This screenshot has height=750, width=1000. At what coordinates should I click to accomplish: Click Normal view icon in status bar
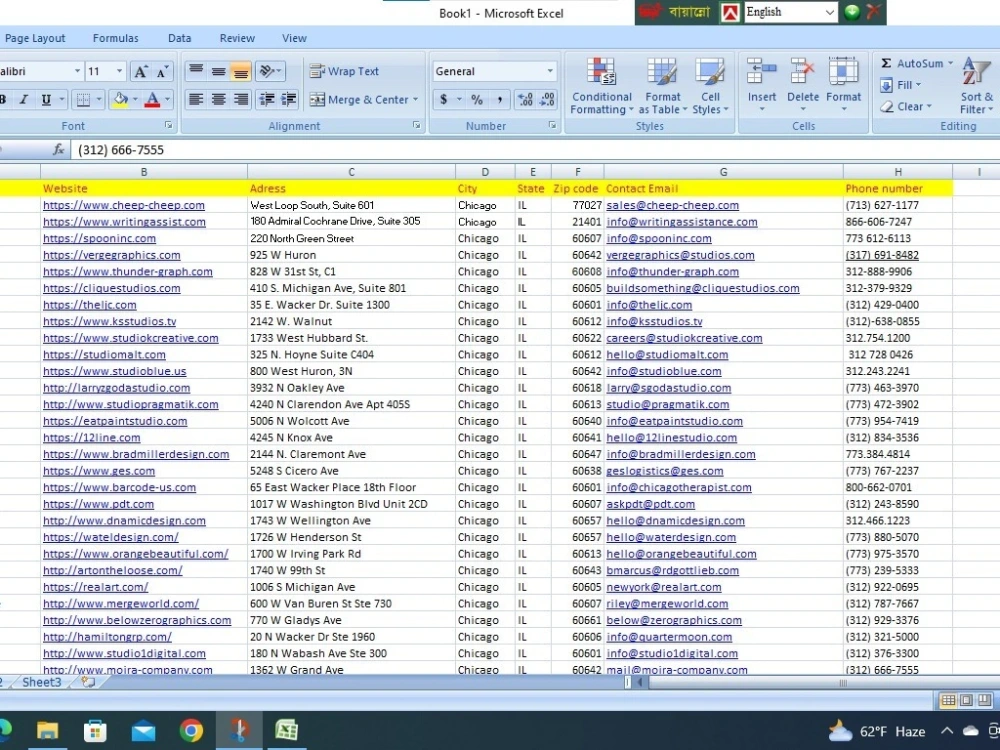[x=948, y=700]
